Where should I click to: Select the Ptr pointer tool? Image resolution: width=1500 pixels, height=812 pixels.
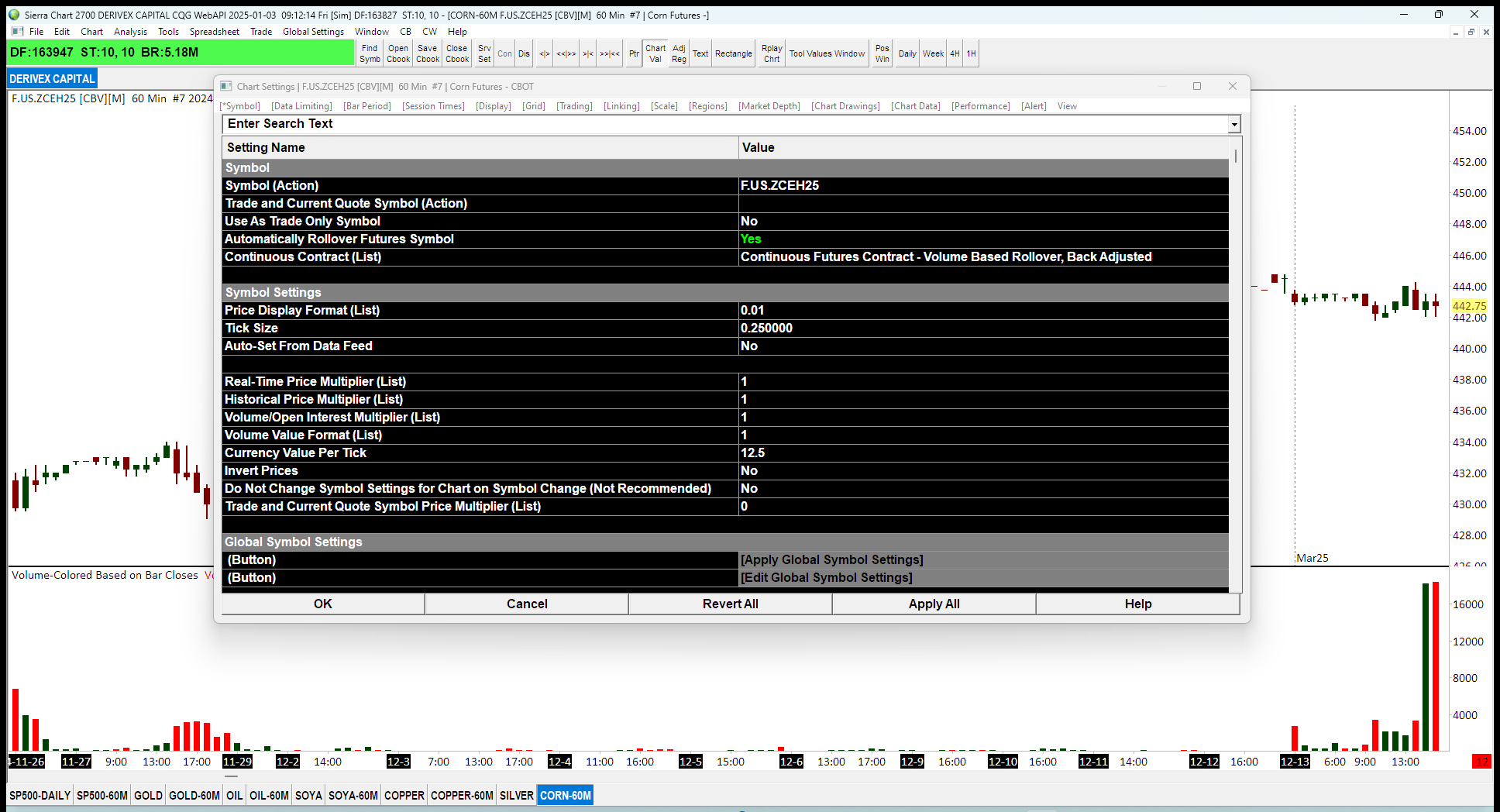634,53
